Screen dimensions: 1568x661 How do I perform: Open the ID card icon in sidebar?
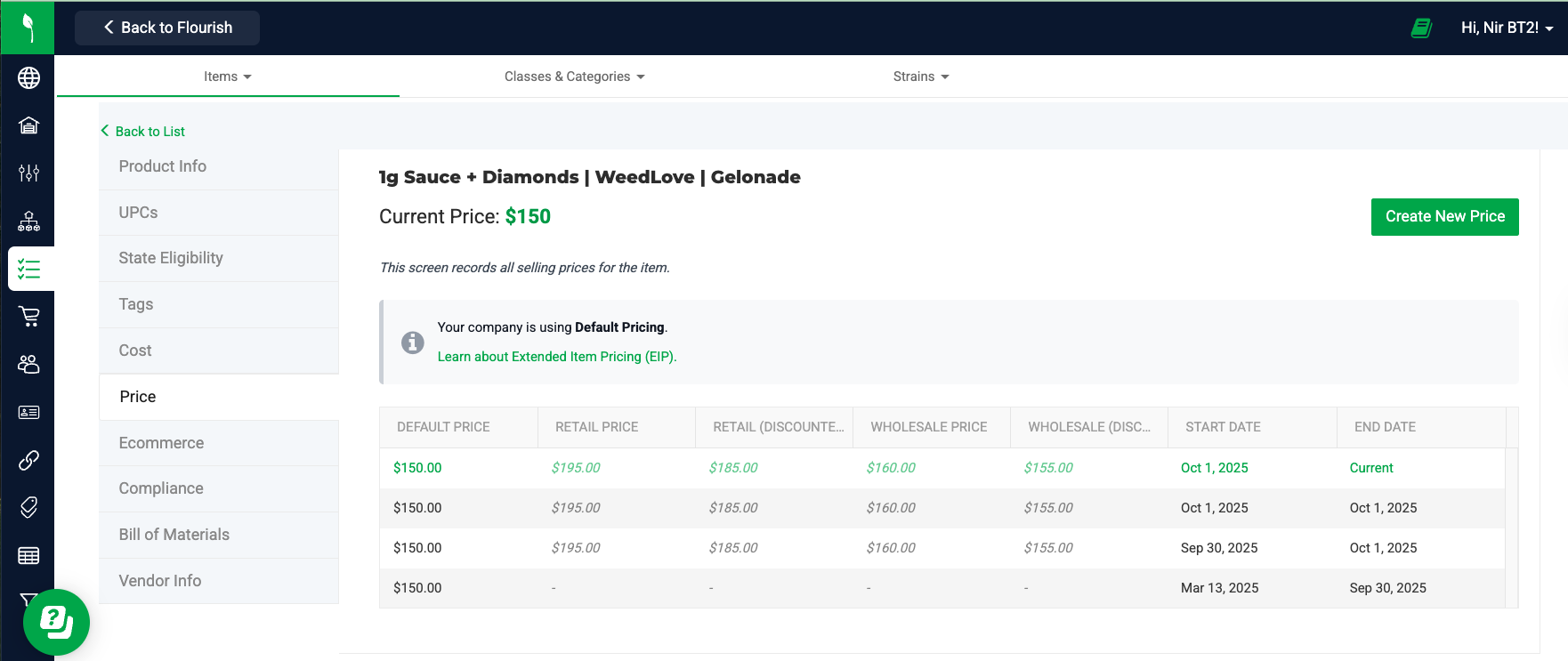click(28, 412)
